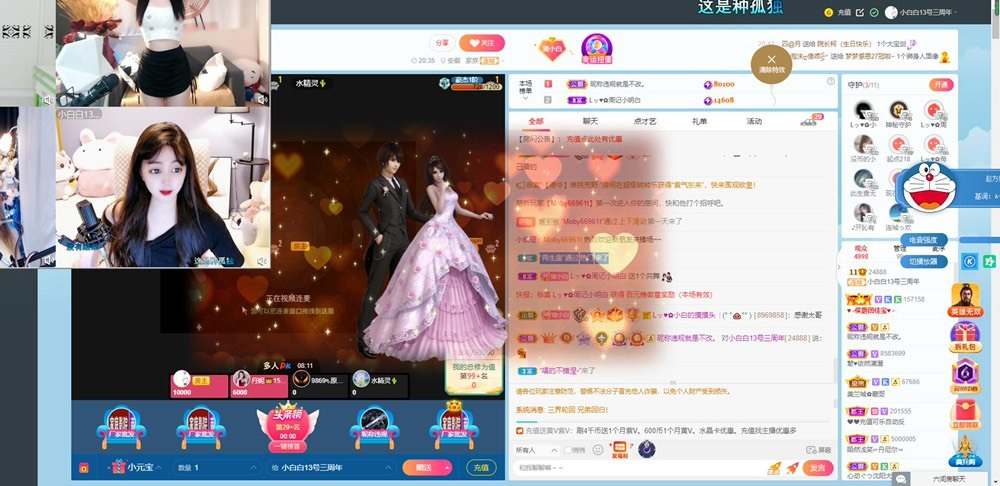
Task: Click the sofa seat with crown icon
Action: (453, 425)
